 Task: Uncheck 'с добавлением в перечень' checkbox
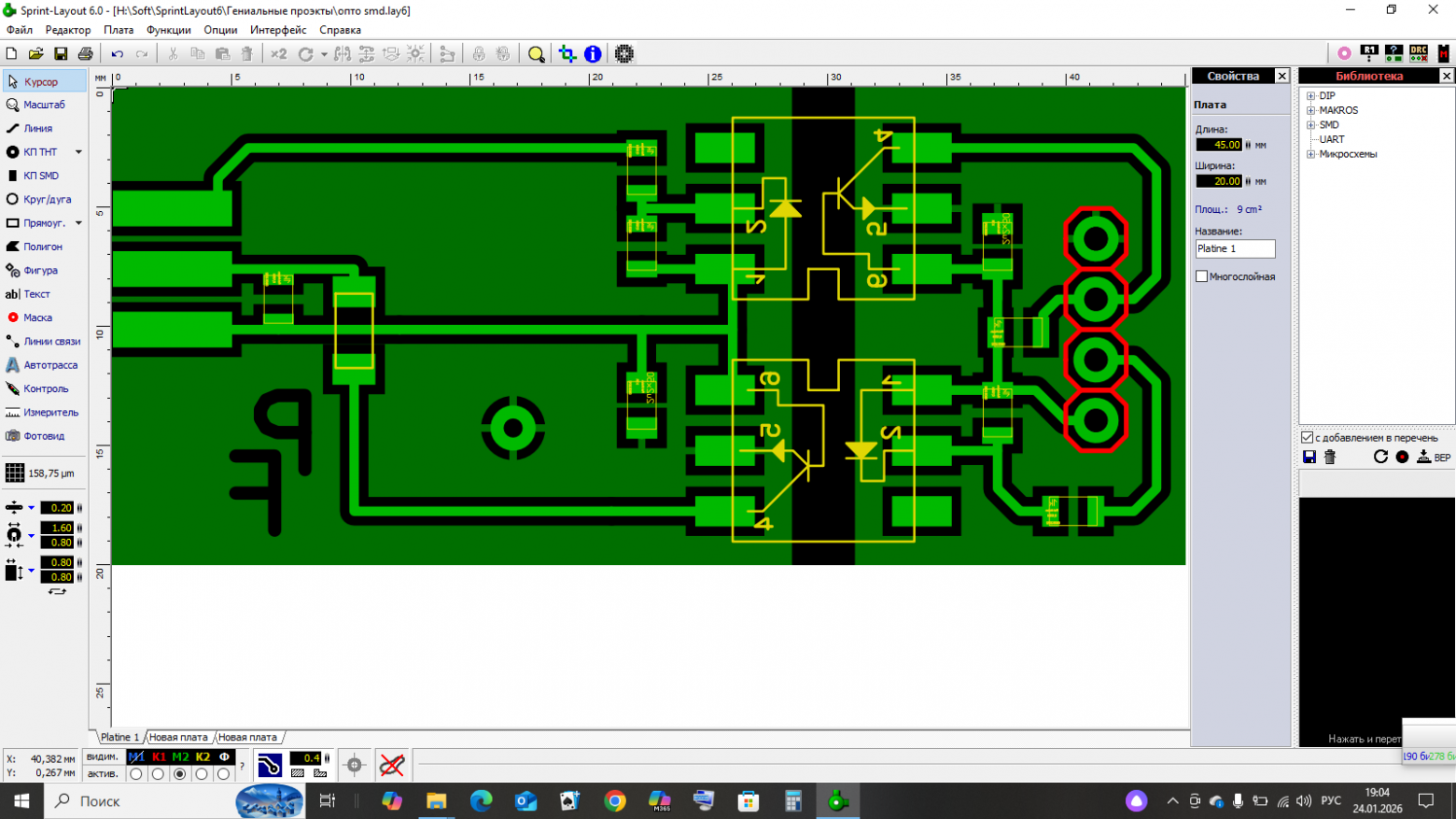tap(1308, 437)
